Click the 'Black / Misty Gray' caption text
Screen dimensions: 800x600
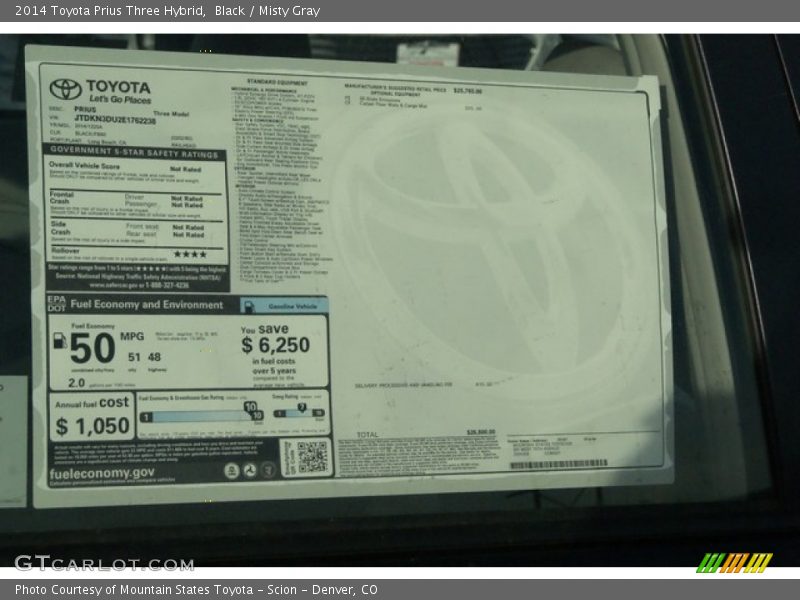pos(267,11)
